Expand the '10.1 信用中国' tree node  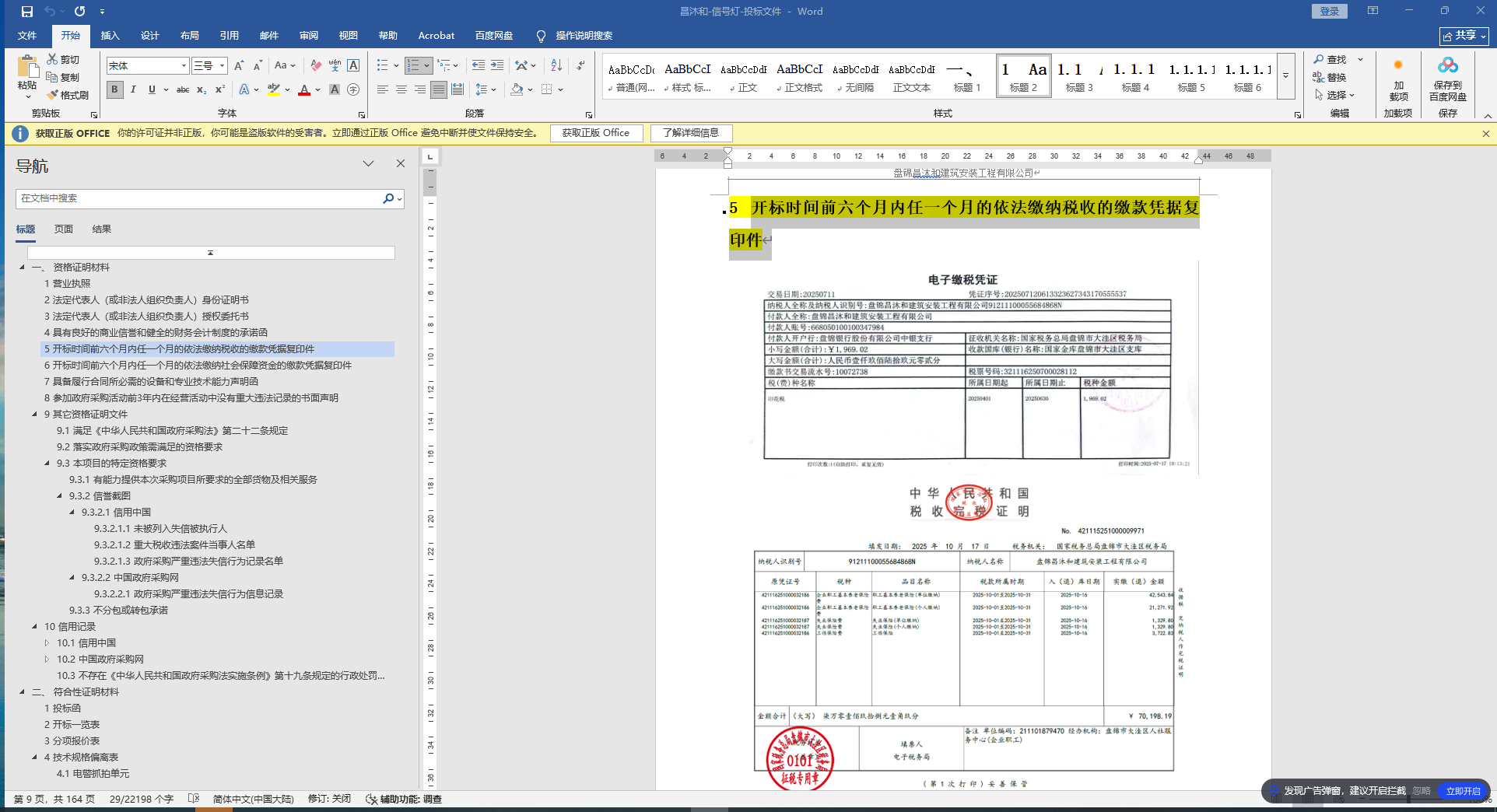coord(47,642)
